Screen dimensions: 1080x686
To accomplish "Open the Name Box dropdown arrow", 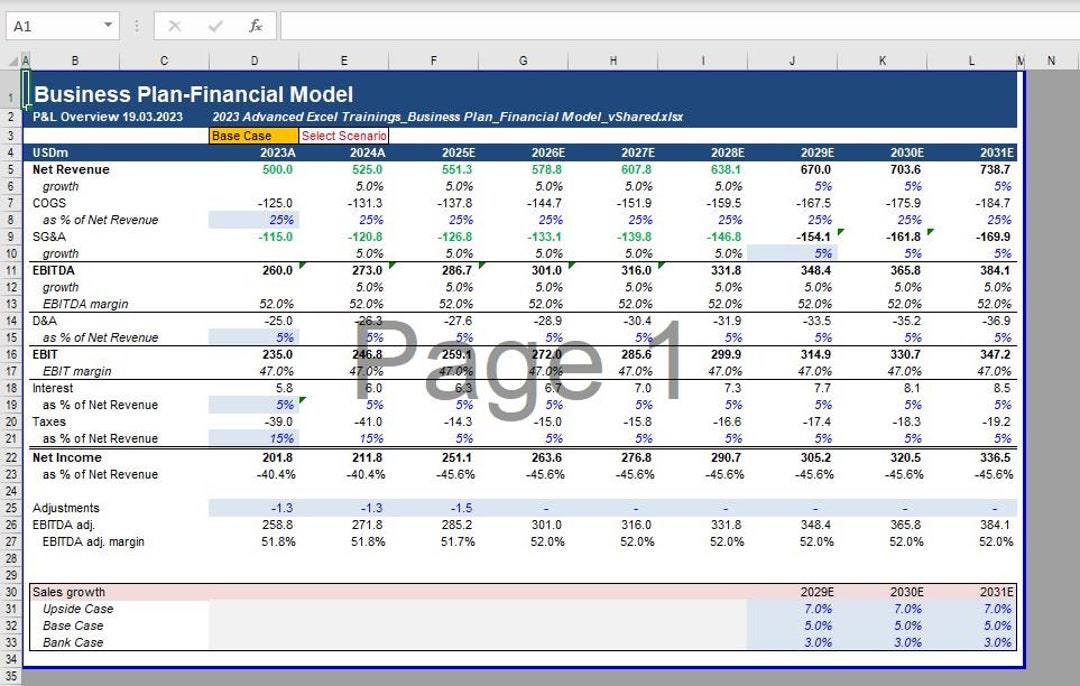I will pos(106,27).
